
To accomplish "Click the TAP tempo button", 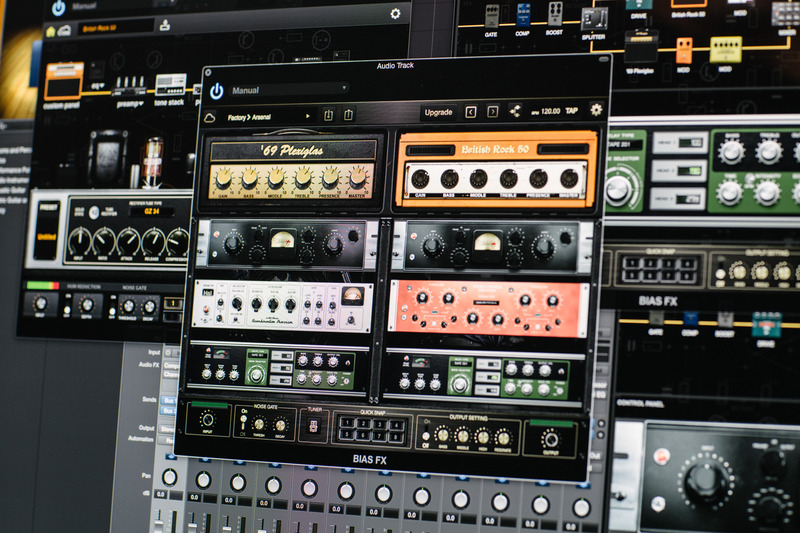I will 571,110.
